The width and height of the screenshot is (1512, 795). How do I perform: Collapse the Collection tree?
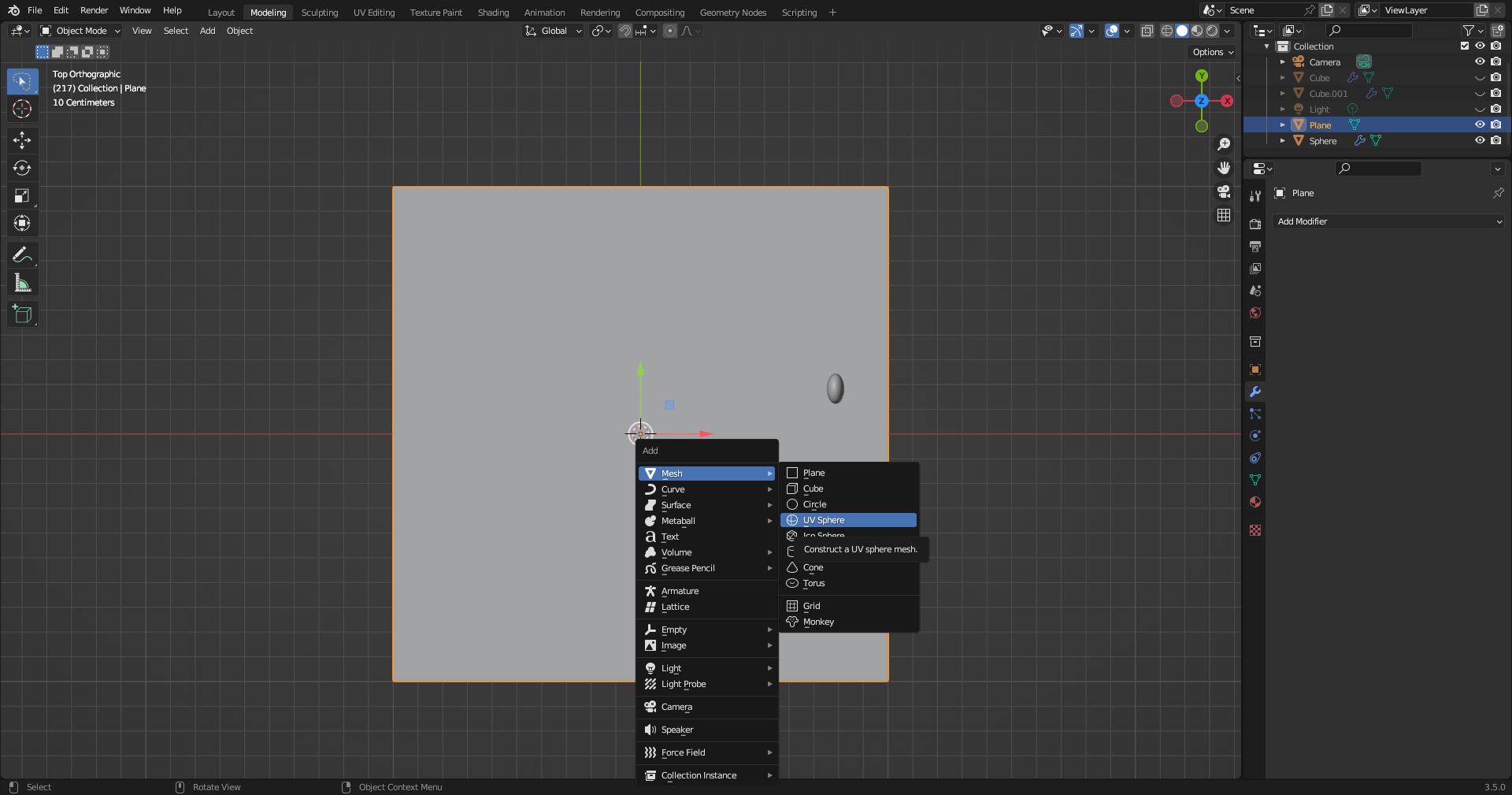pos(1266,46)
